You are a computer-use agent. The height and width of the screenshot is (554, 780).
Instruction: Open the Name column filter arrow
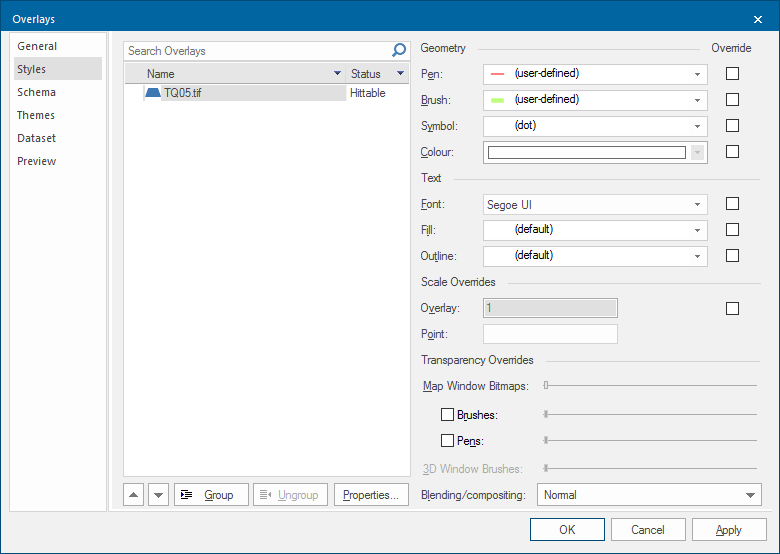(337, 74)
